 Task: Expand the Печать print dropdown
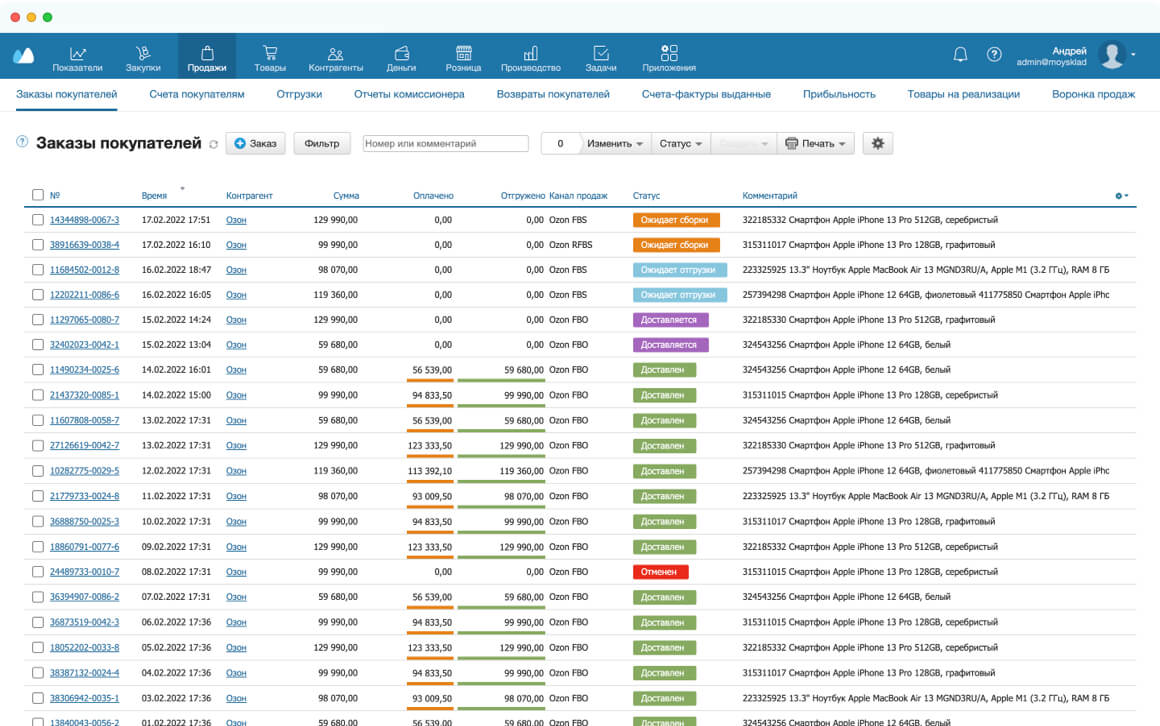coord(817,144)
